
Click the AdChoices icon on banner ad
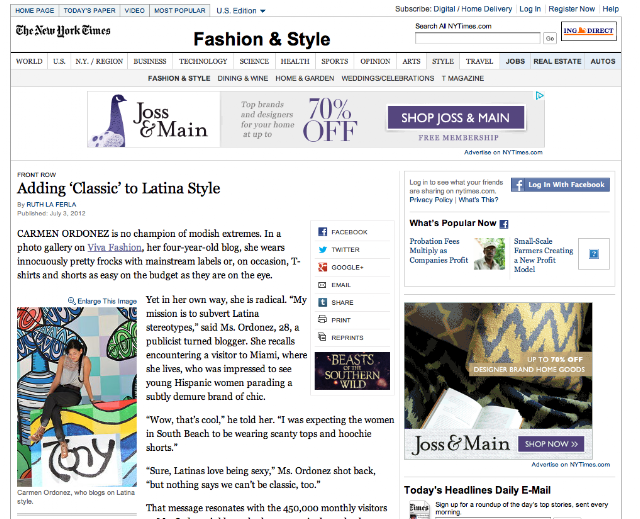[x=540, y=95]
